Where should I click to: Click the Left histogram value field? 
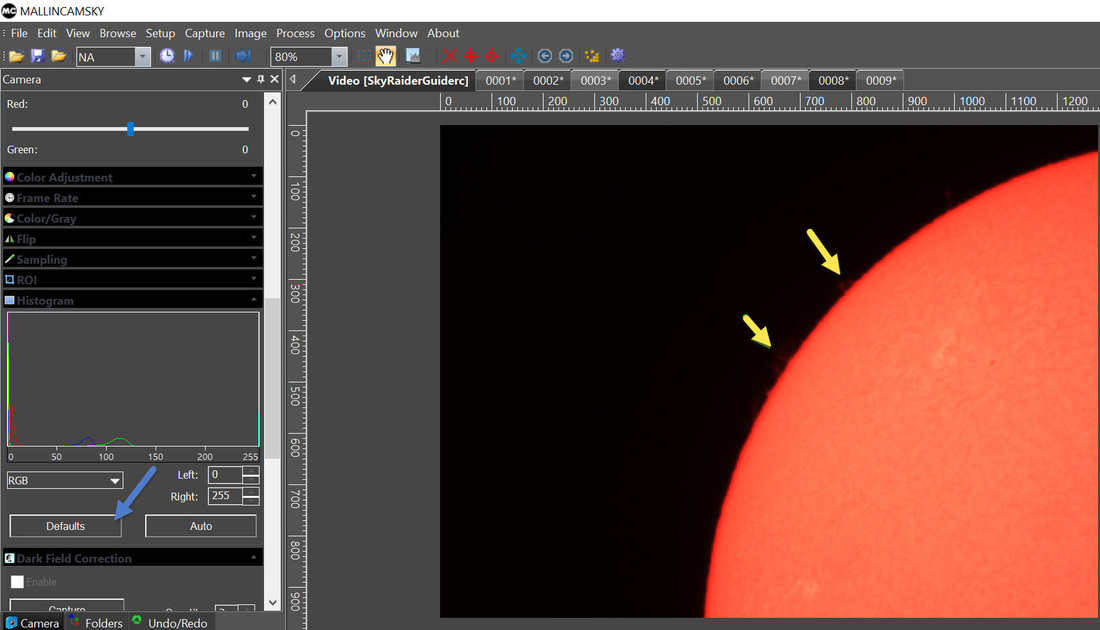225,475
